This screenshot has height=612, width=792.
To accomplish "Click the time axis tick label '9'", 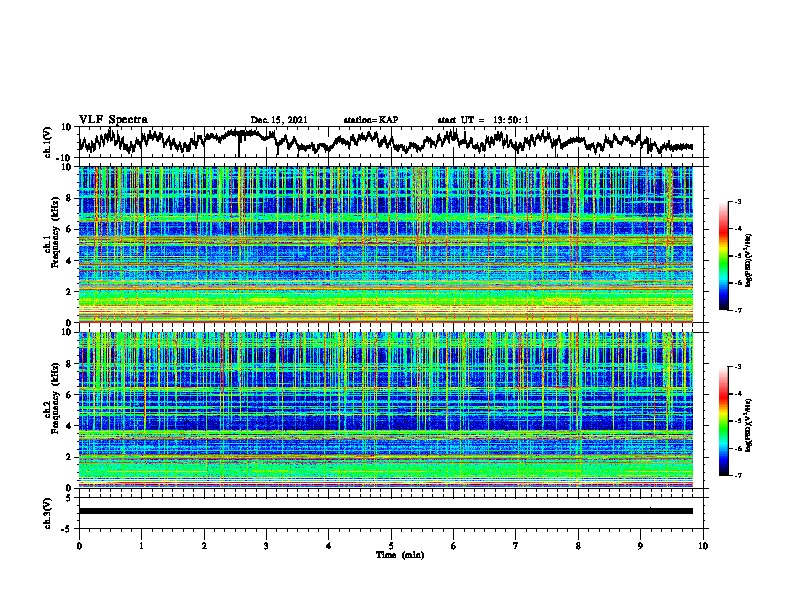I will (640, 546).
